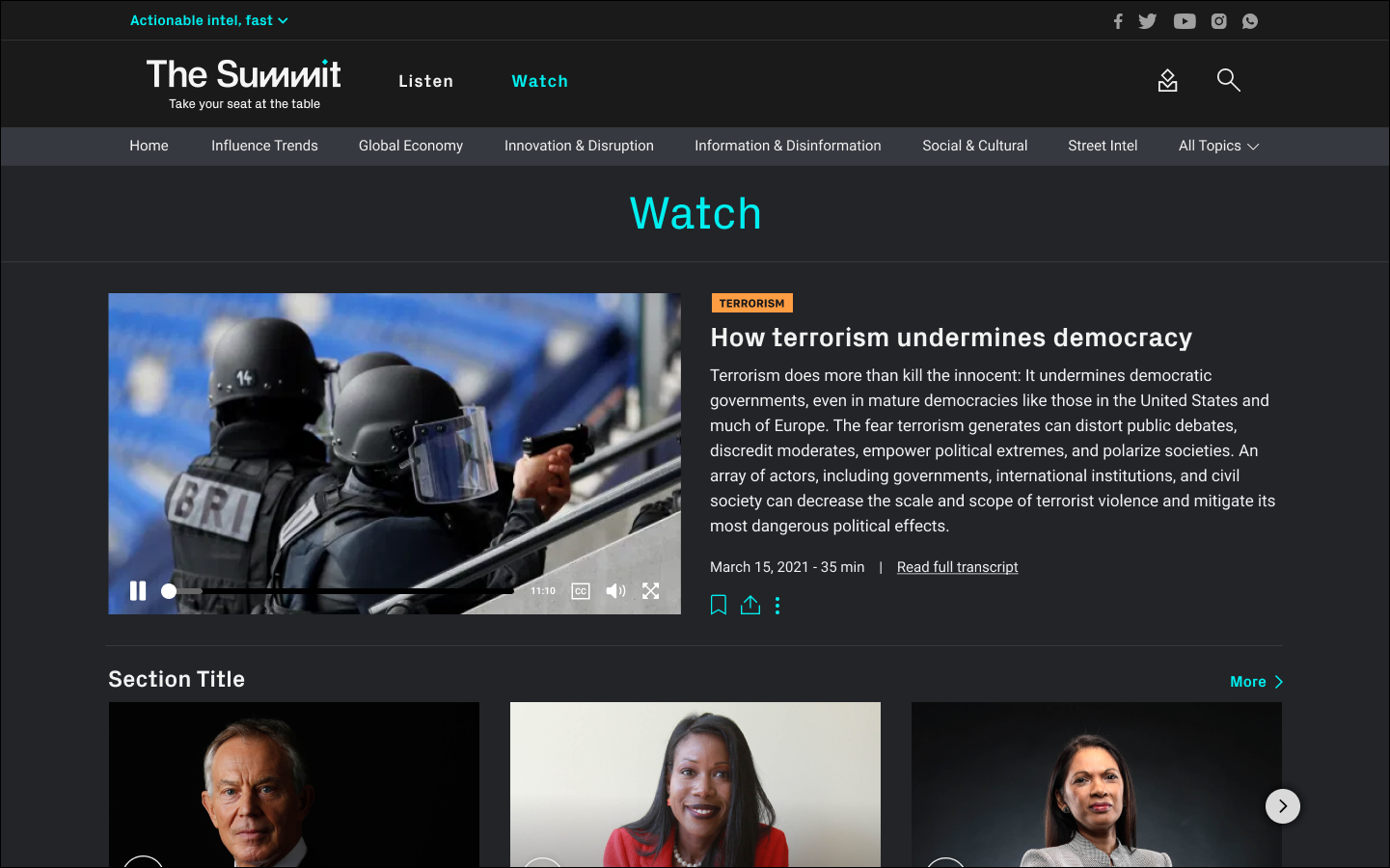Open Innovation & Disruption topic
Image resolution: width=1390 pixels, height=868 pixels.
coord(579,146)
